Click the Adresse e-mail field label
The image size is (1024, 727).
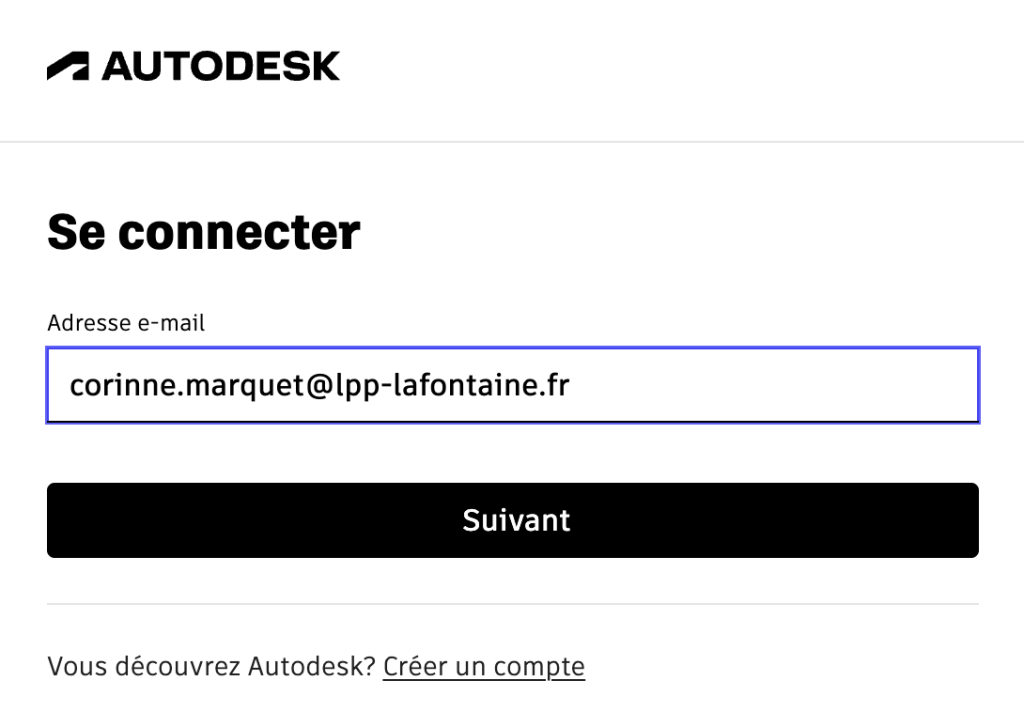[x=126, y=323]
